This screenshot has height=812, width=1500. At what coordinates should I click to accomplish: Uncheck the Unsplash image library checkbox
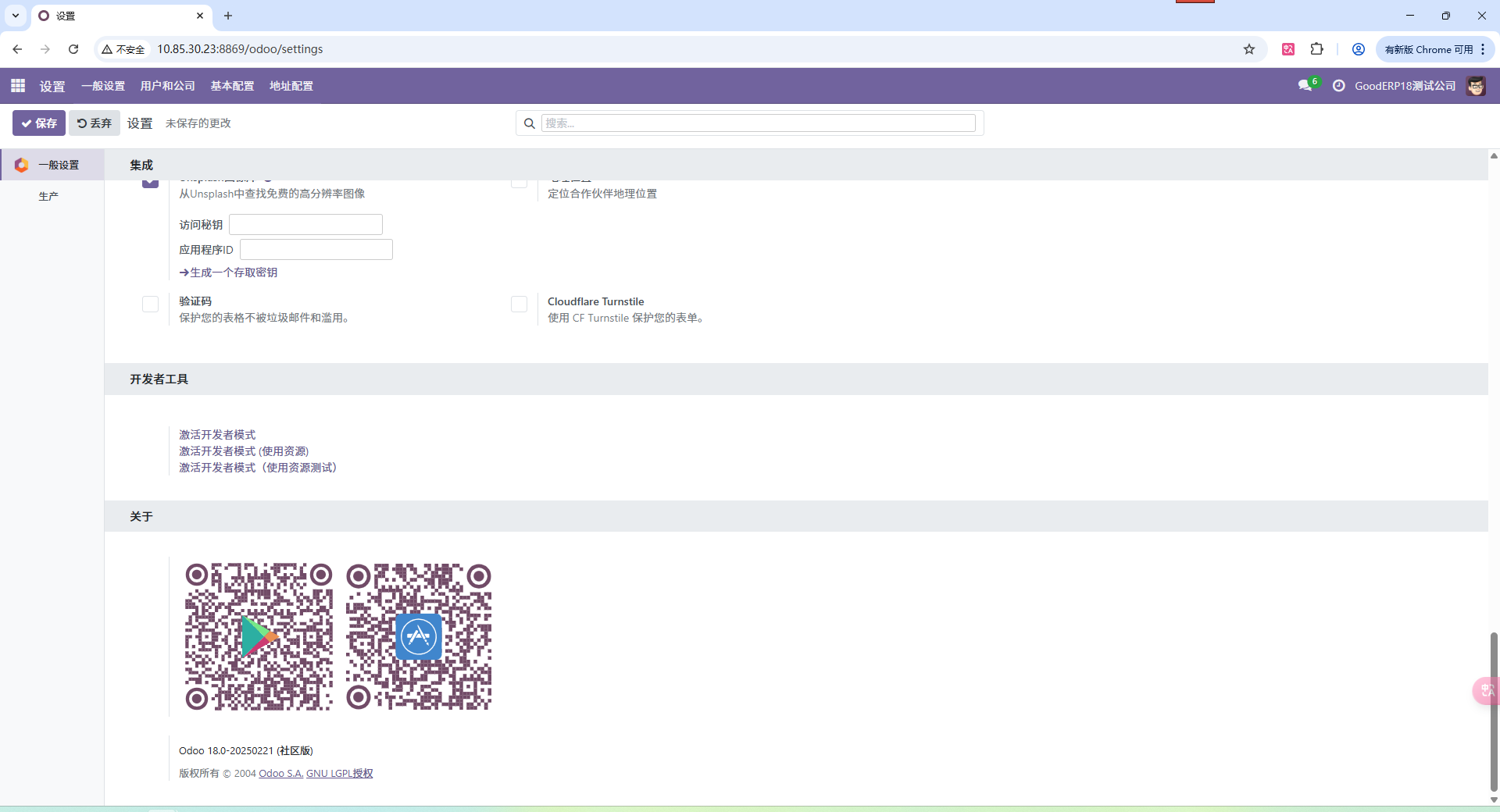(150, 182)
